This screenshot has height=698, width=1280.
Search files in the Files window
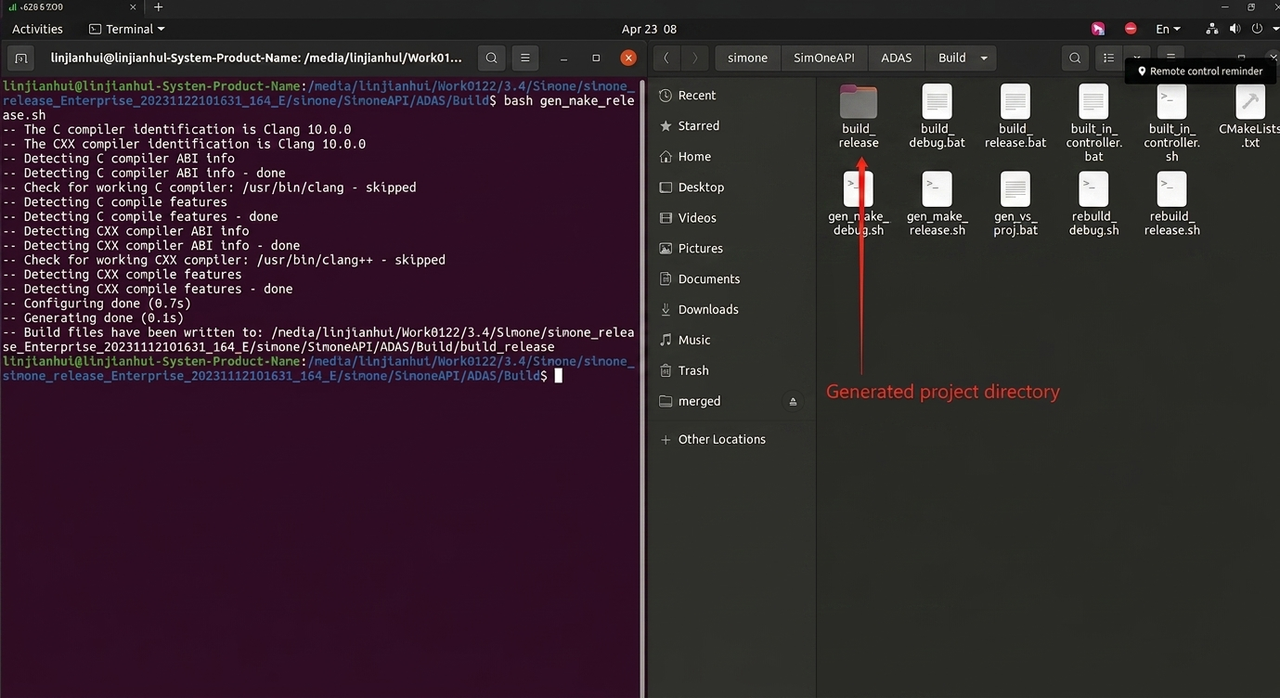pyautogui.click(x=1075, y=58)
